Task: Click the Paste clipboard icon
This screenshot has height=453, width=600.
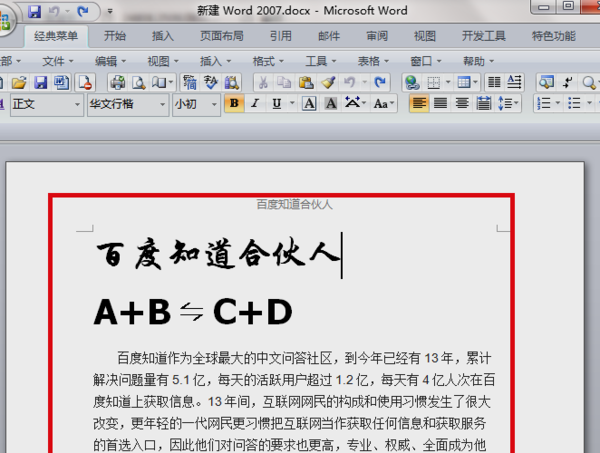Action: point(306,82)
